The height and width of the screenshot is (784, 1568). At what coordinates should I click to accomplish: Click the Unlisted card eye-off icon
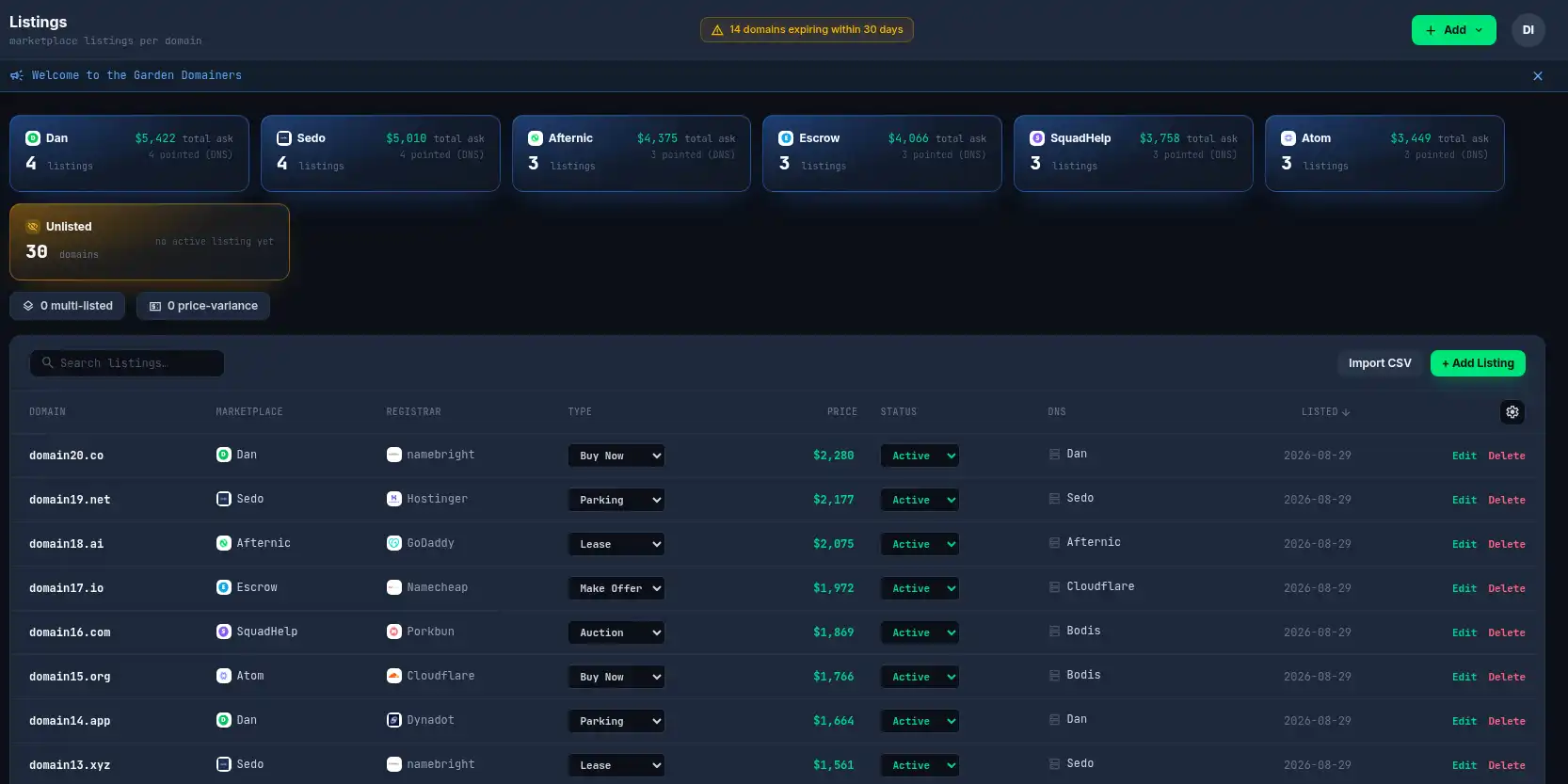click(33, 227)
